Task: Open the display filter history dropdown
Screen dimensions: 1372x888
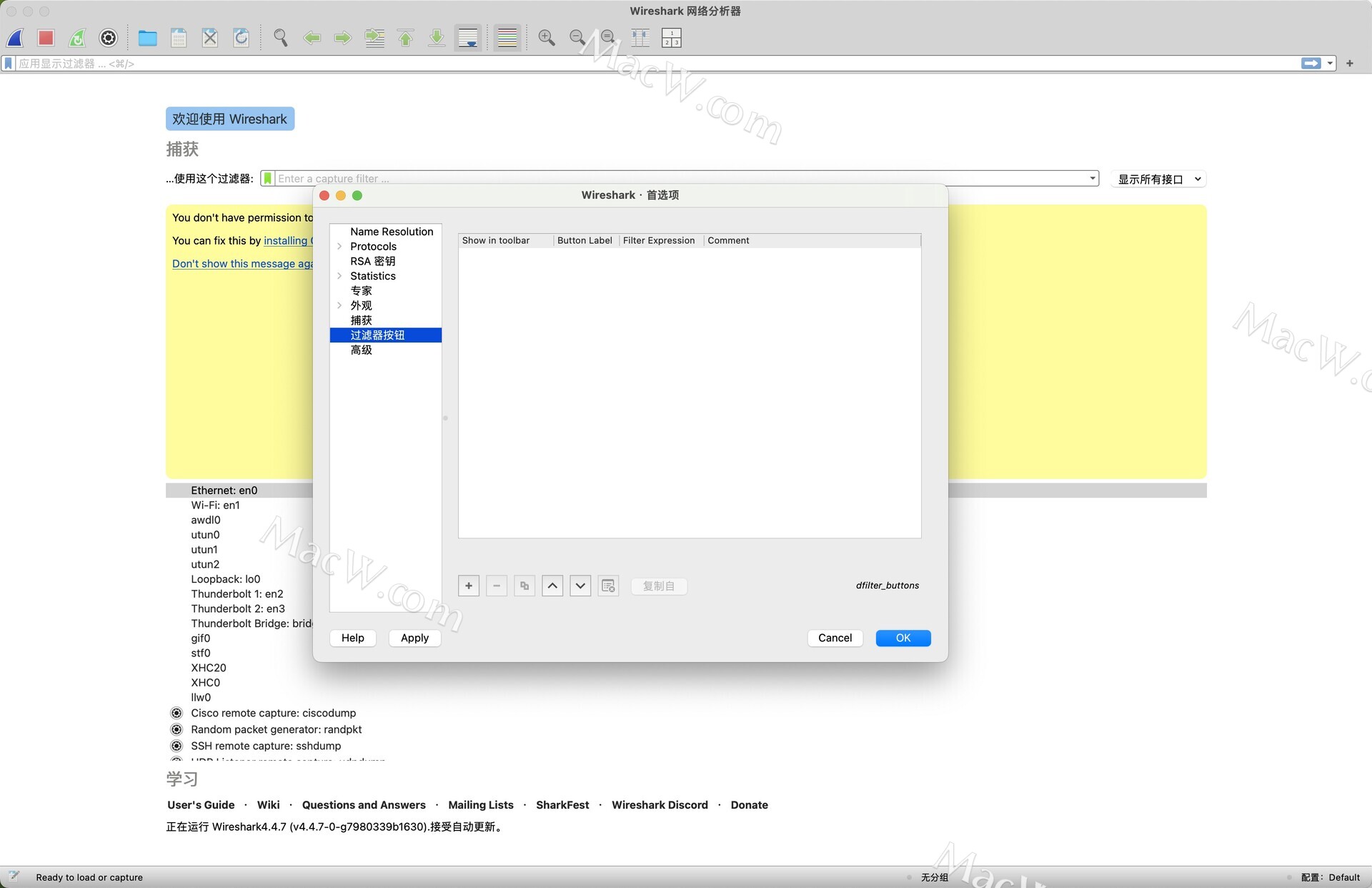Action: (1330, 64)
